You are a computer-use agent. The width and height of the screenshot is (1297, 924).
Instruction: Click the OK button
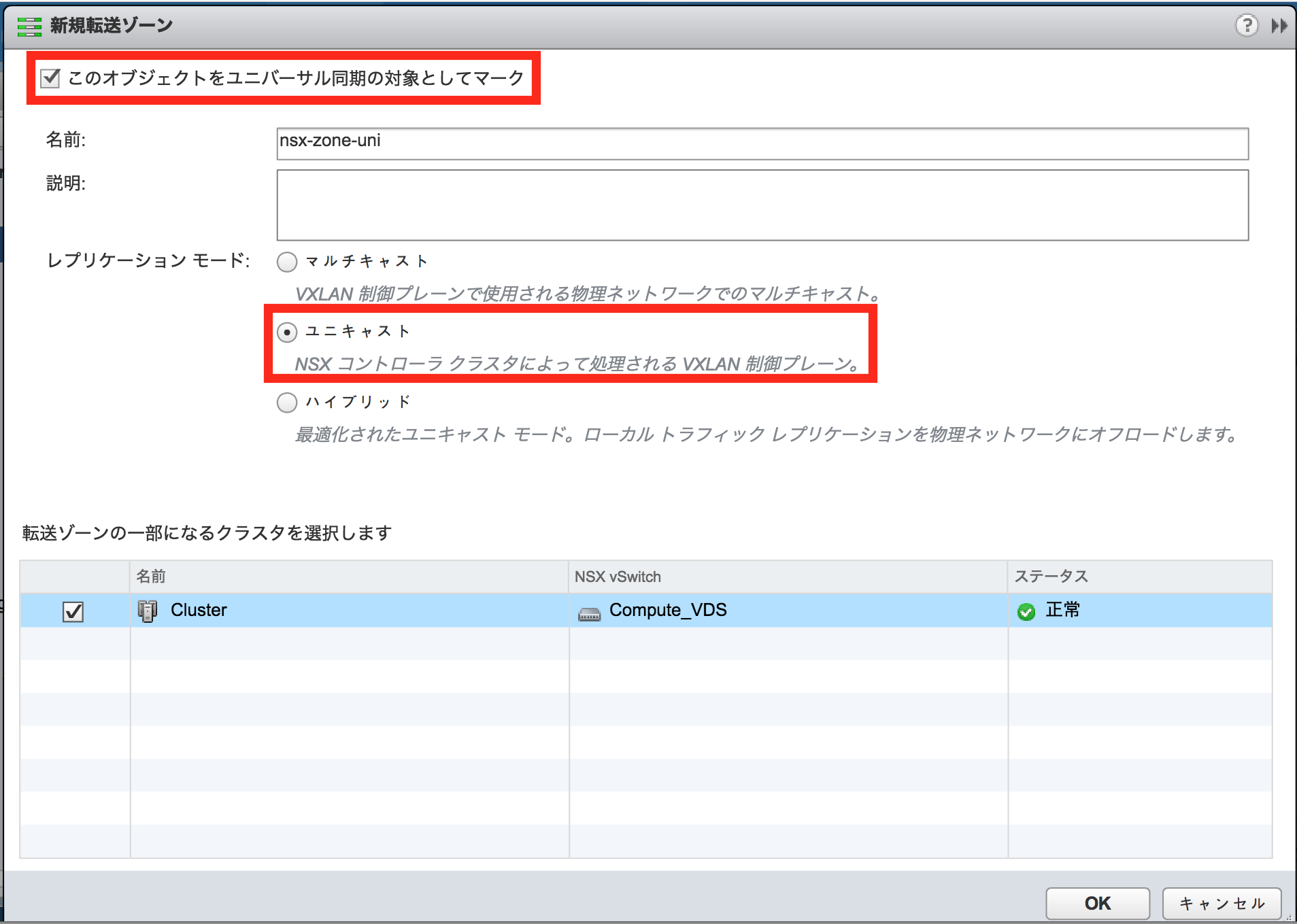(1096, 904)
